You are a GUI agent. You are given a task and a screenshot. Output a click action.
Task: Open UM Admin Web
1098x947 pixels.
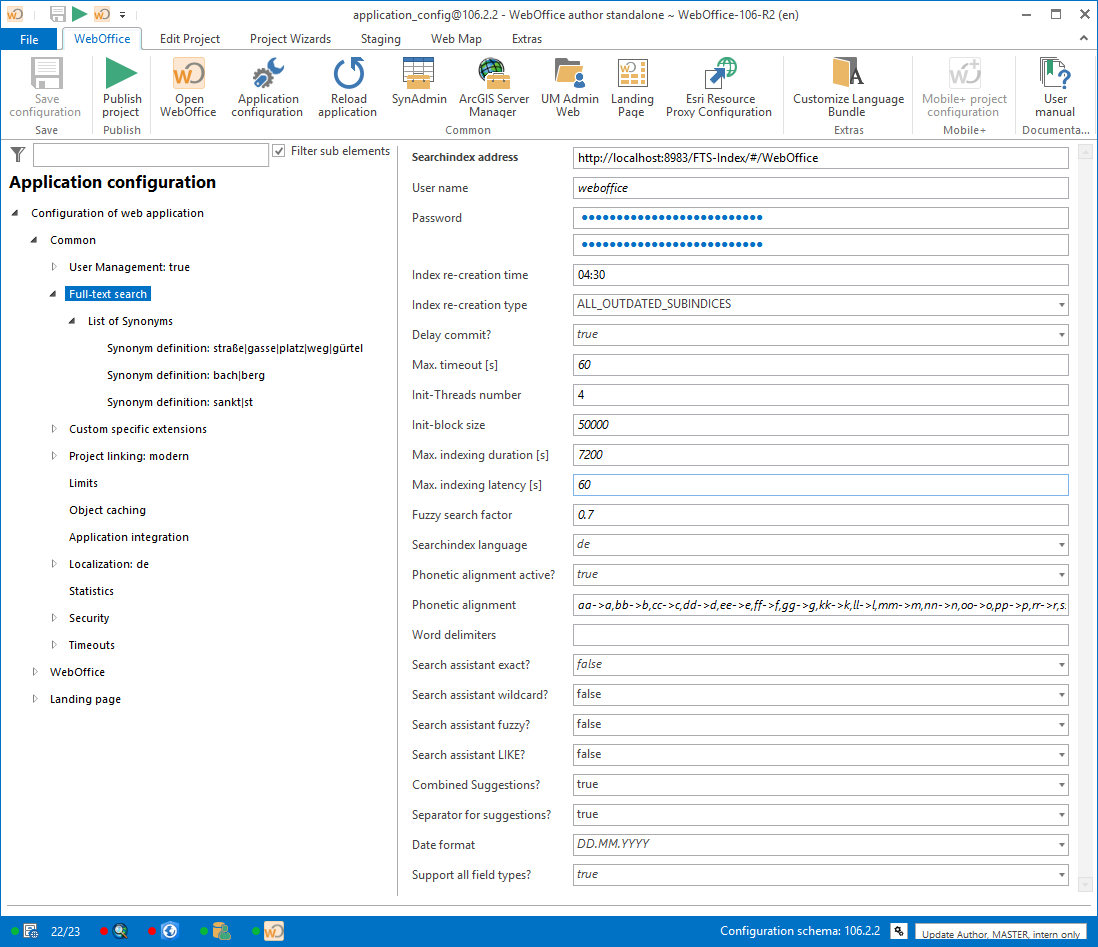tap(569, 86)
